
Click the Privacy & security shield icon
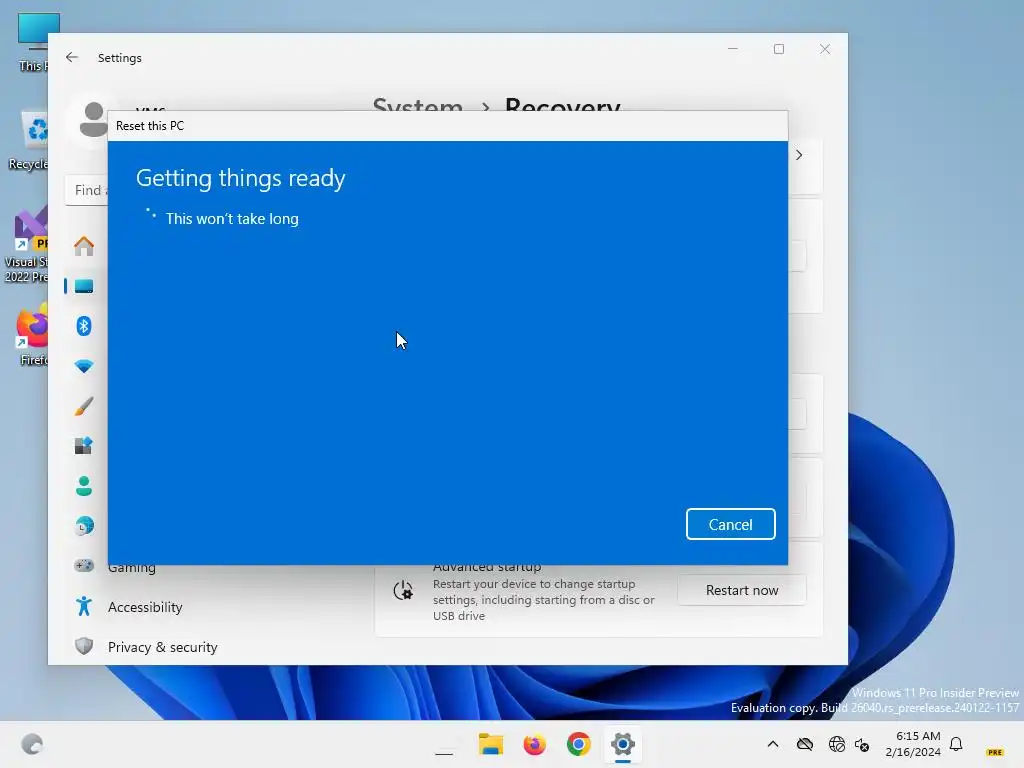84,646
